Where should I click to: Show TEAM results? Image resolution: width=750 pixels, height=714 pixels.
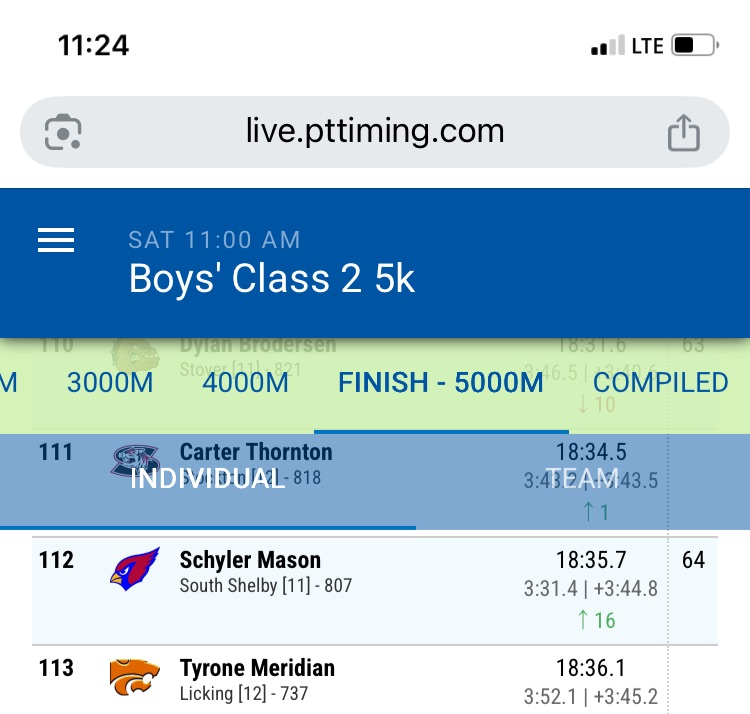[x=582, y=478]
